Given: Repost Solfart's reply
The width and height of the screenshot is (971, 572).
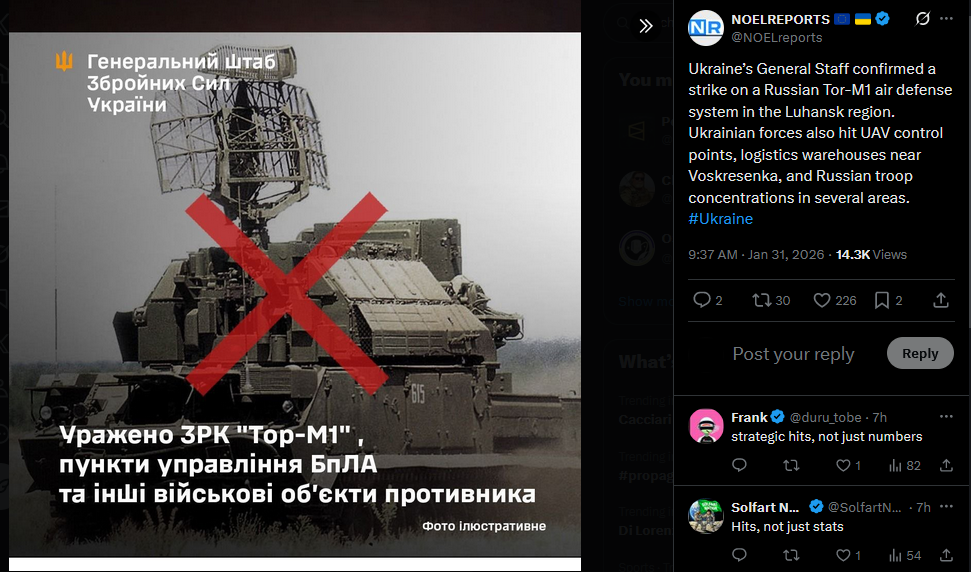Looking at the screenshot, I should click(791, 555).
